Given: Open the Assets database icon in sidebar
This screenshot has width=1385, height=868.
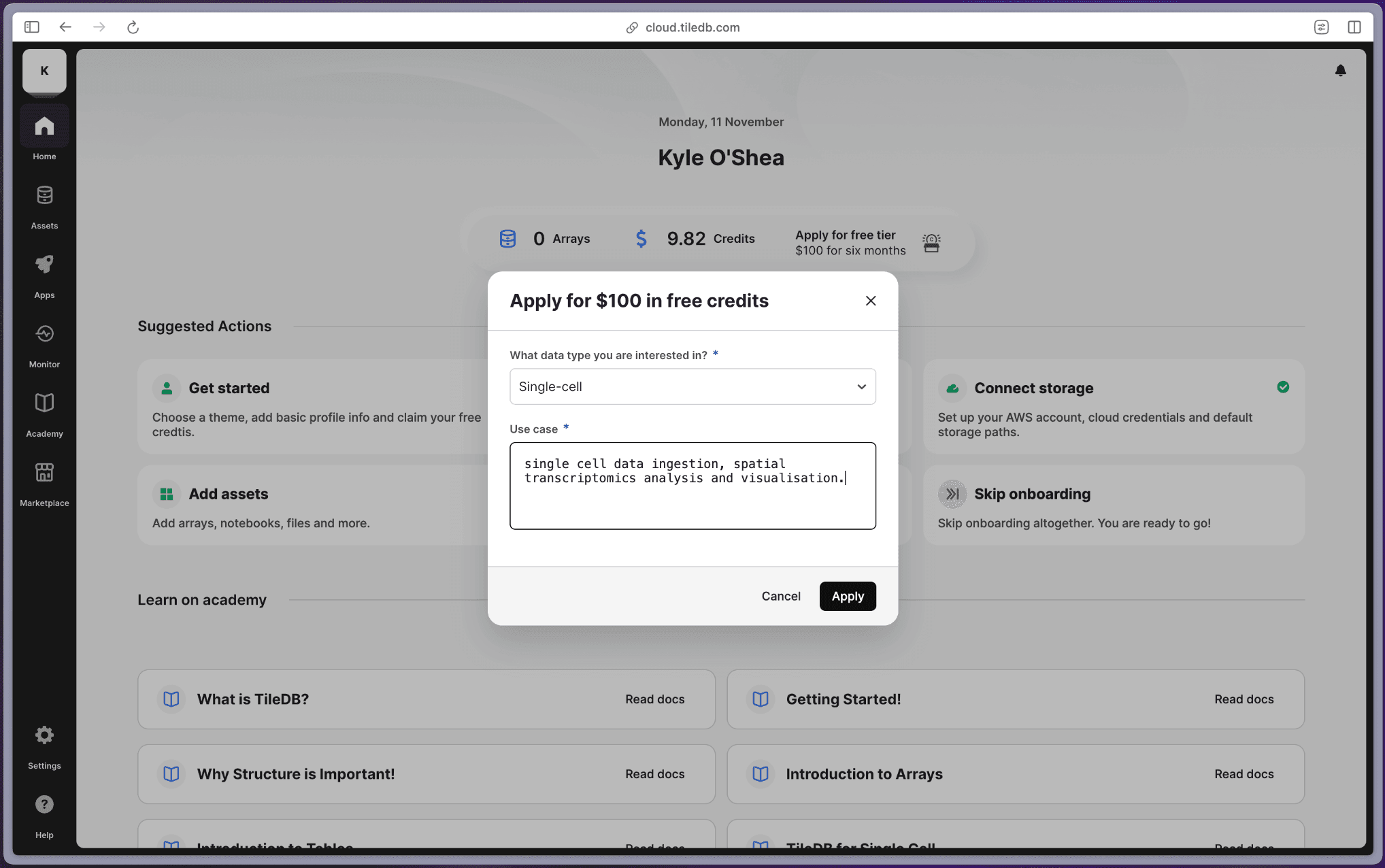Looking at the screenshot, I should pyautogui.click(x=44, y=196).
